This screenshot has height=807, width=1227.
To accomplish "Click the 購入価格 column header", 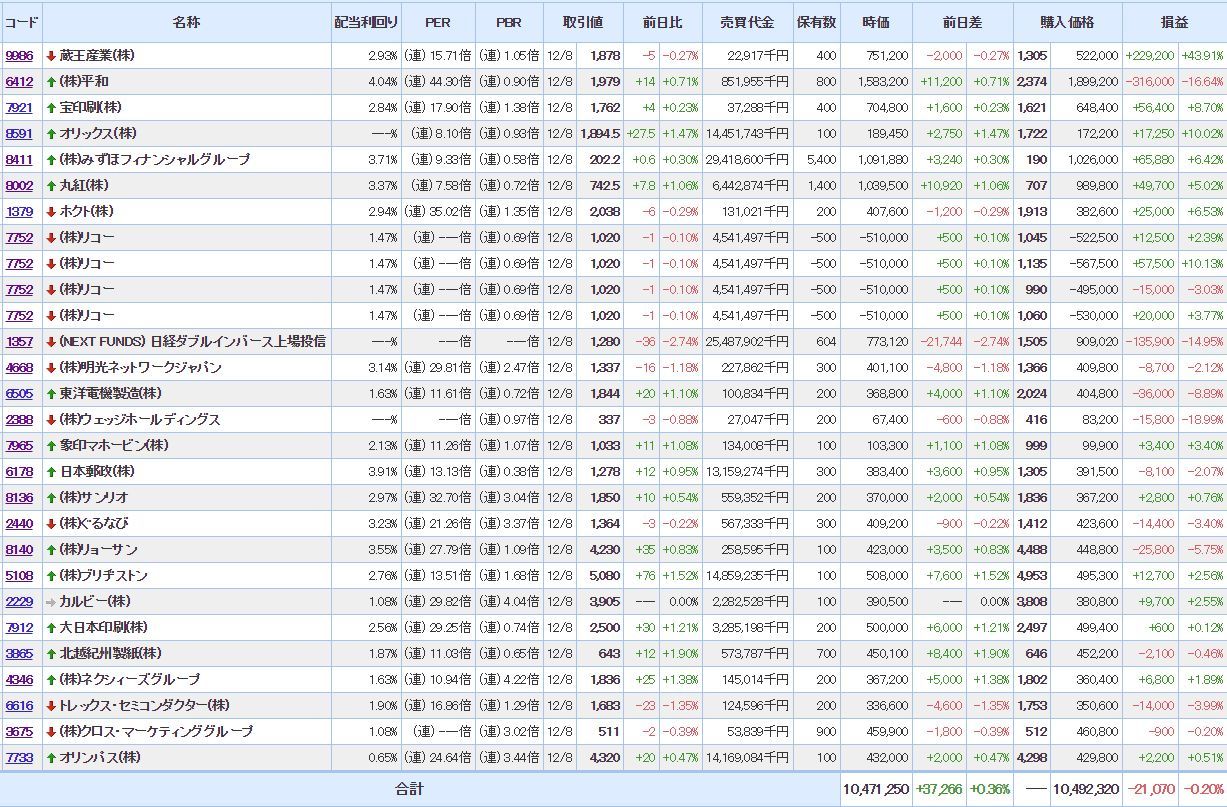I will pyautogui.click(x=1067, y=22).
